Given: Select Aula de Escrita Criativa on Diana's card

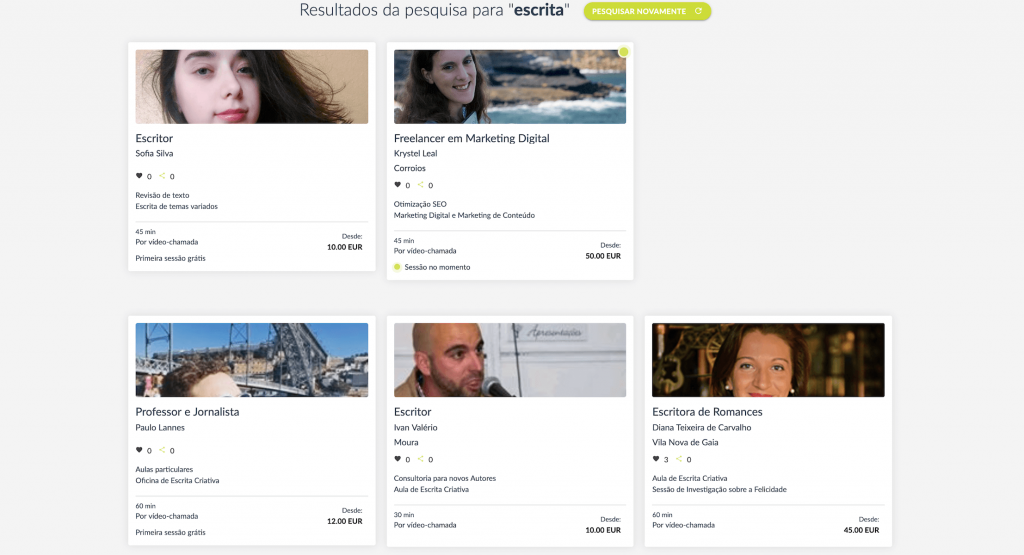Looking at the screenshot, I should tap(690, 479).
